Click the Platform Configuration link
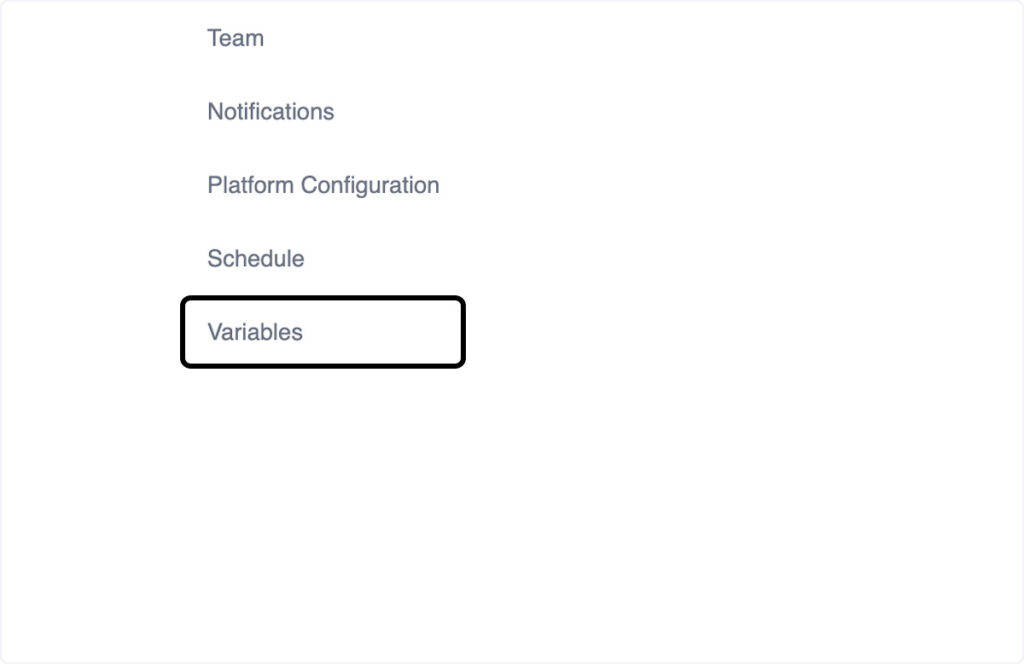 323,186
